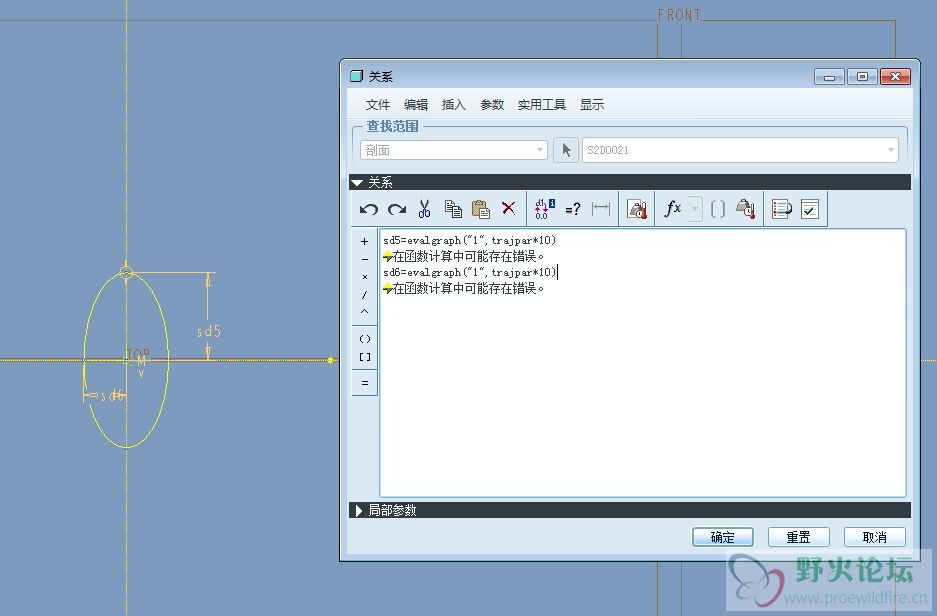The width and height of the screenshot is (937, 616).
Task: Cut selected relation text with scissors
Action: (424, 209)
